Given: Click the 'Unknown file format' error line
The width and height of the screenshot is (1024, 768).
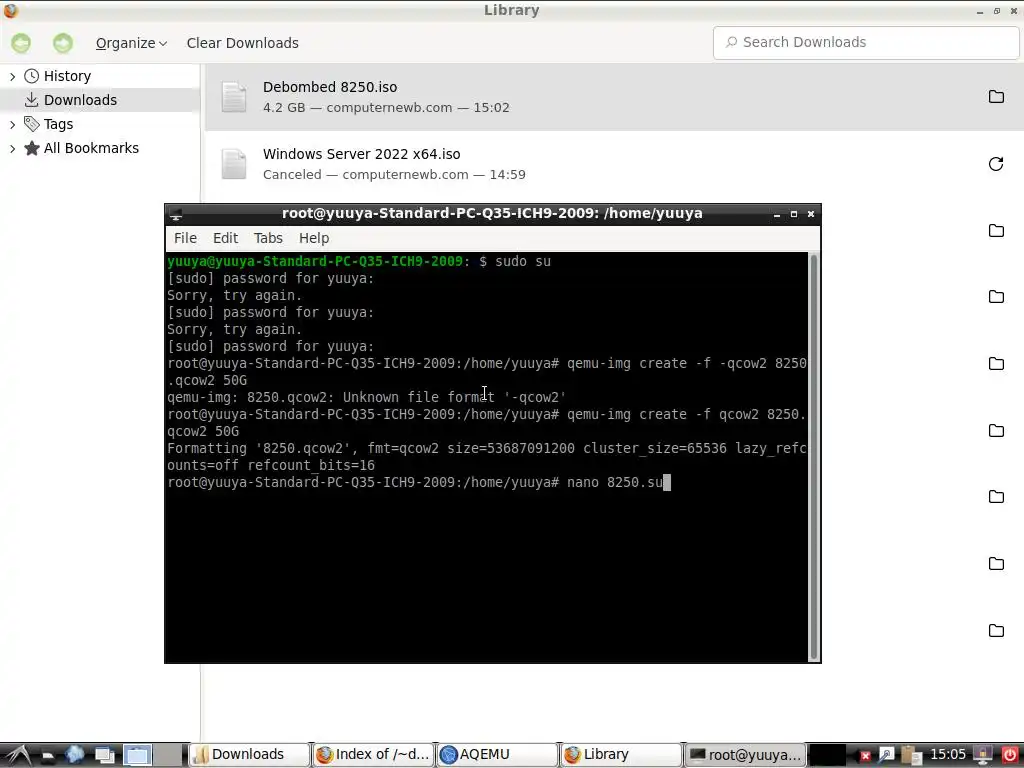Looking at the screenshot, I should pyautogui.click(x=366, y=398).
